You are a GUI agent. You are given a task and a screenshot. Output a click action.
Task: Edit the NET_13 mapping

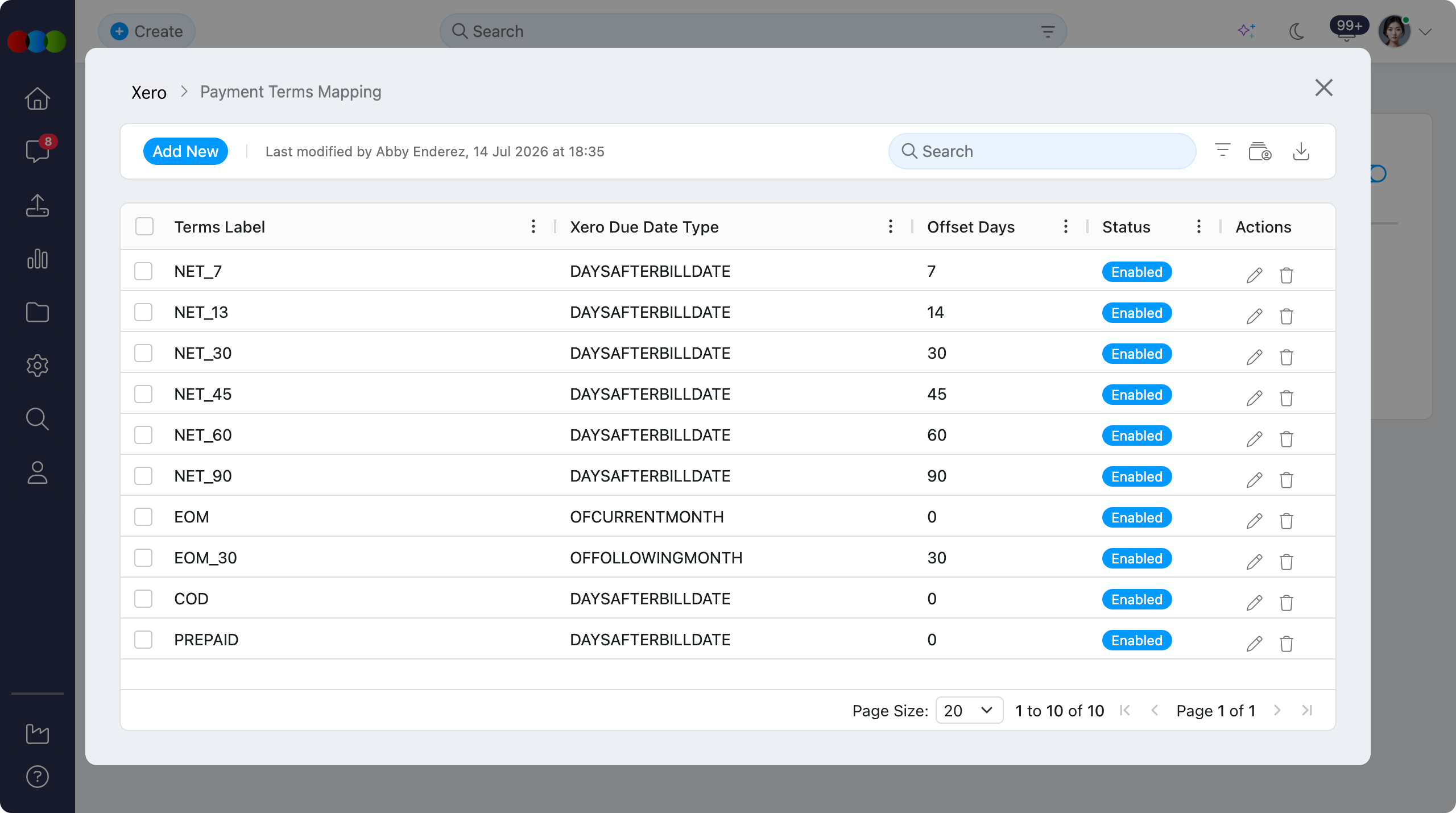(1254, 316)
